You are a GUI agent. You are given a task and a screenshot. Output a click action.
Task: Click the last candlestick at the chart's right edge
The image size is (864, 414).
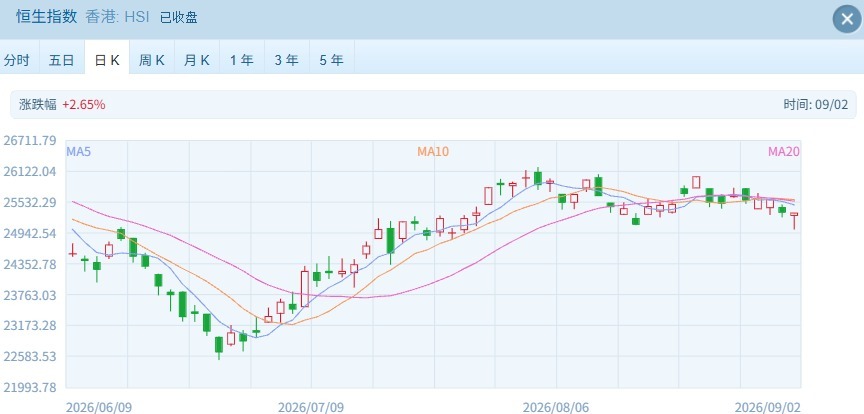pos(794,219)
